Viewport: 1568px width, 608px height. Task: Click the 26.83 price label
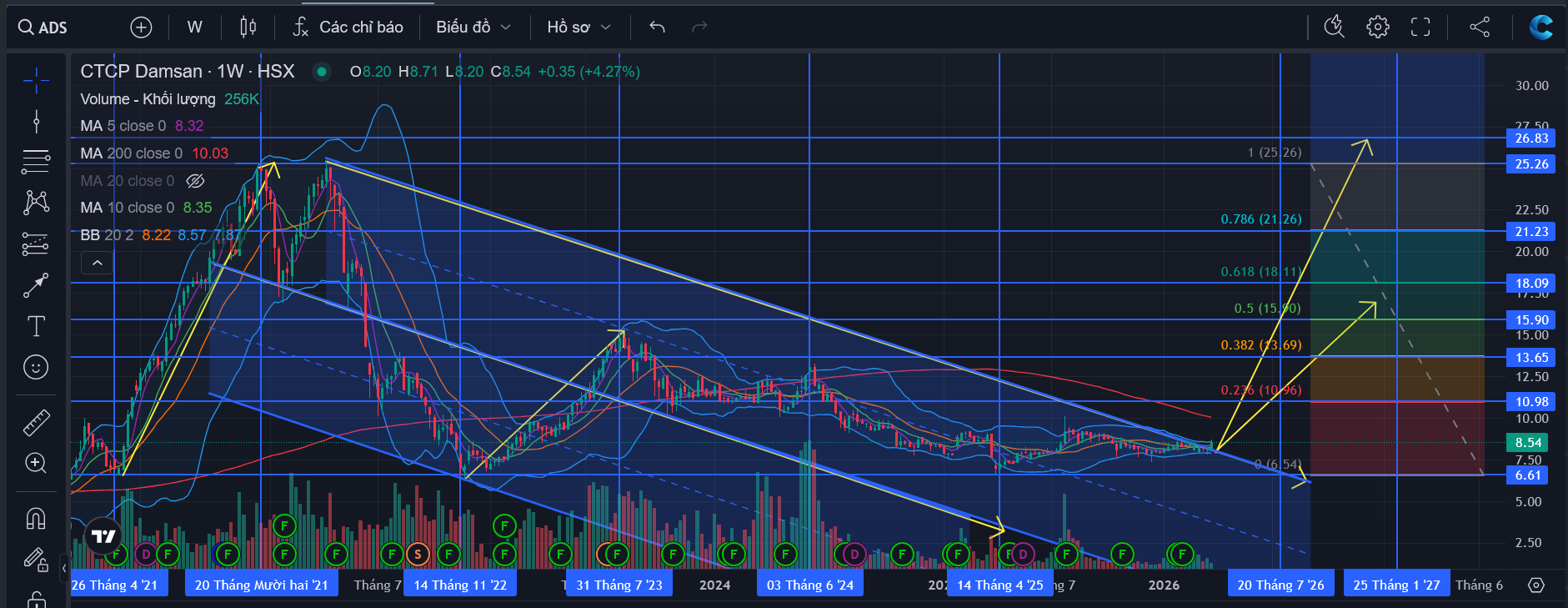tap(1531, 138)
